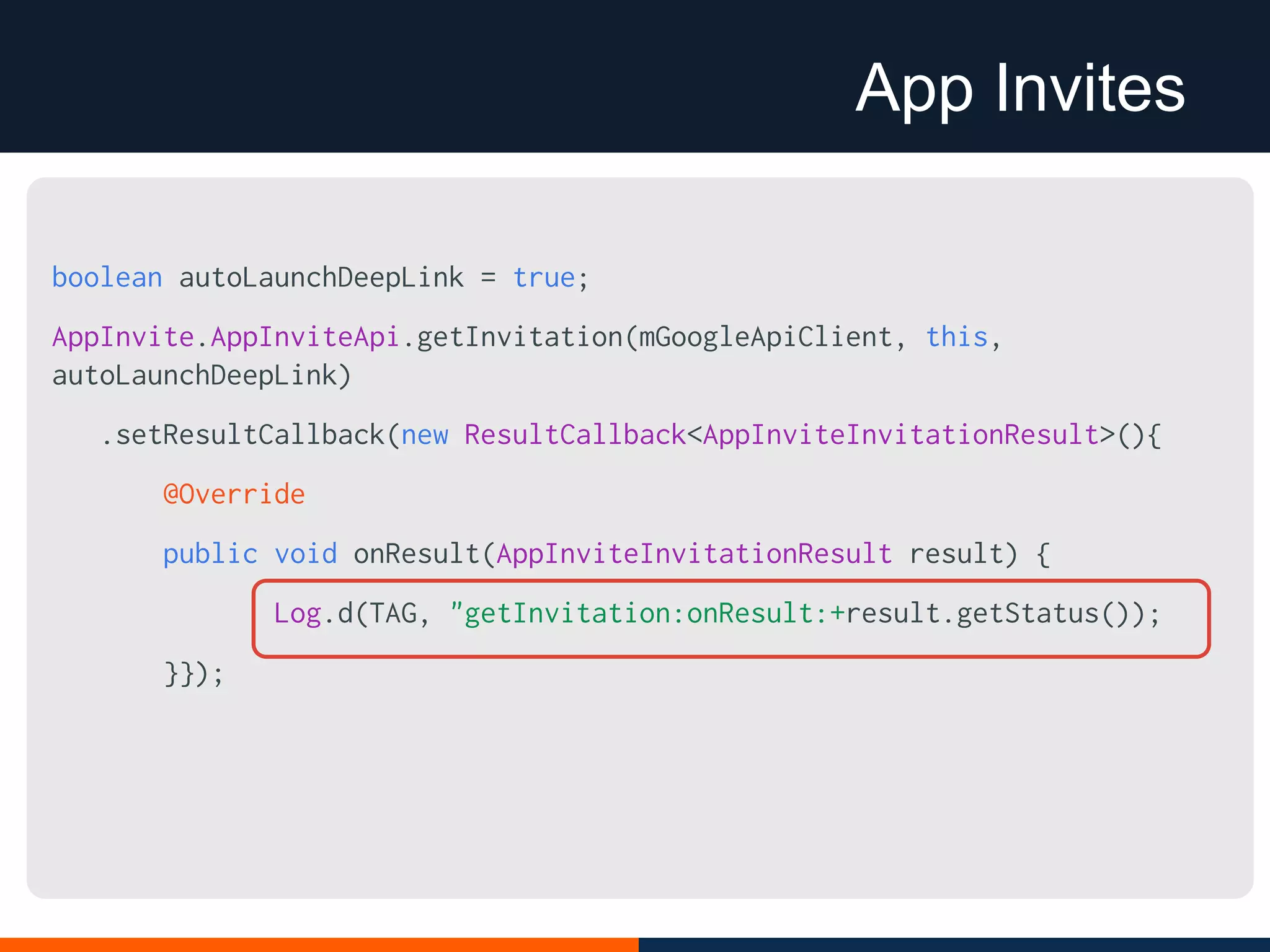The image size is (1270, 952).
Task: Click the closing '}});' line
Action: (x=193, y=674)
